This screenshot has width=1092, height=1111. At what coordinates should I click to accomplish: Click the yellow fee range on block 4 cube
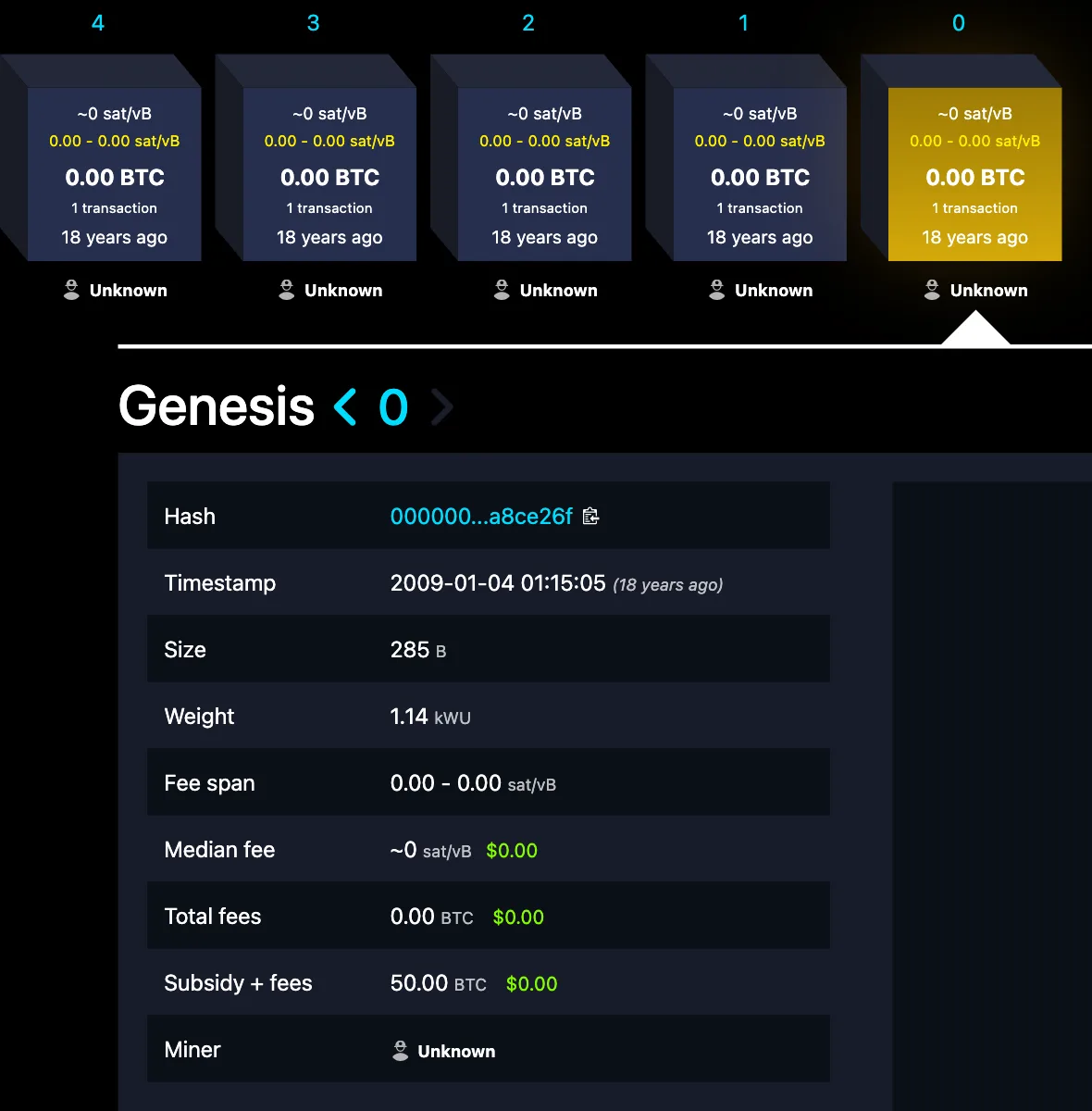pos(115,141)
